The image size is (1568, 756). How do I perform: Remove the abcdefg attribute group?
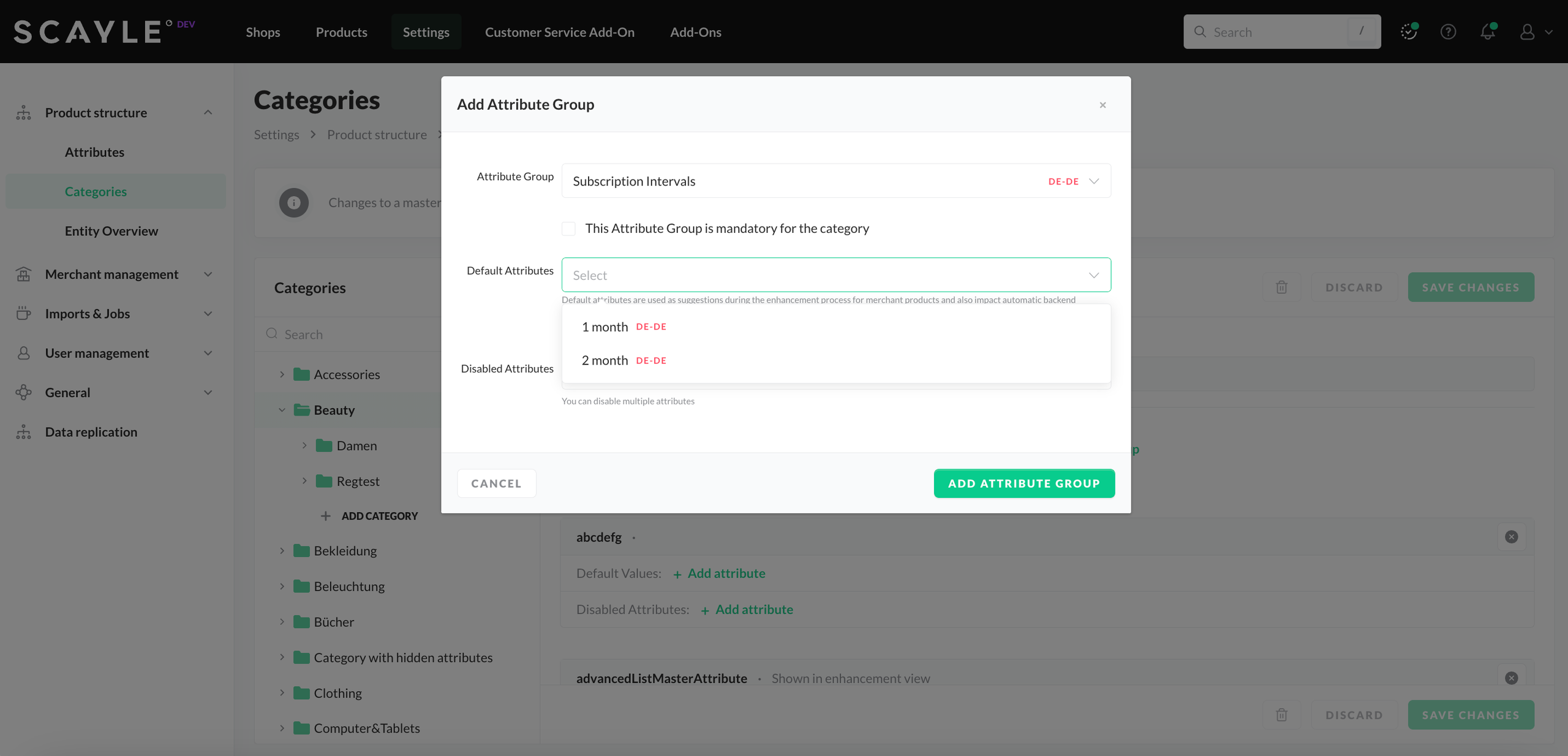click(x=1511, y=537)
